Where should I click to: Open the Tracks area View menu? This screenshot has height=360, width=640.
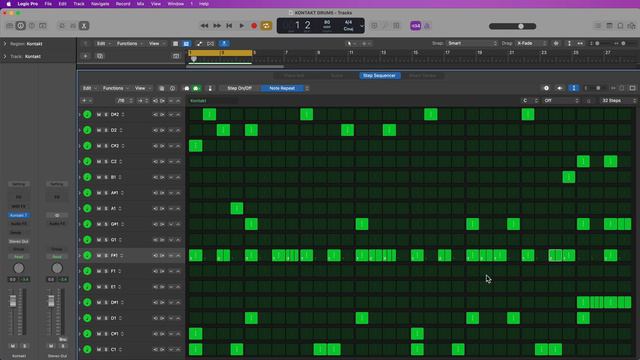pyautogui.click(x=156, y=44)
